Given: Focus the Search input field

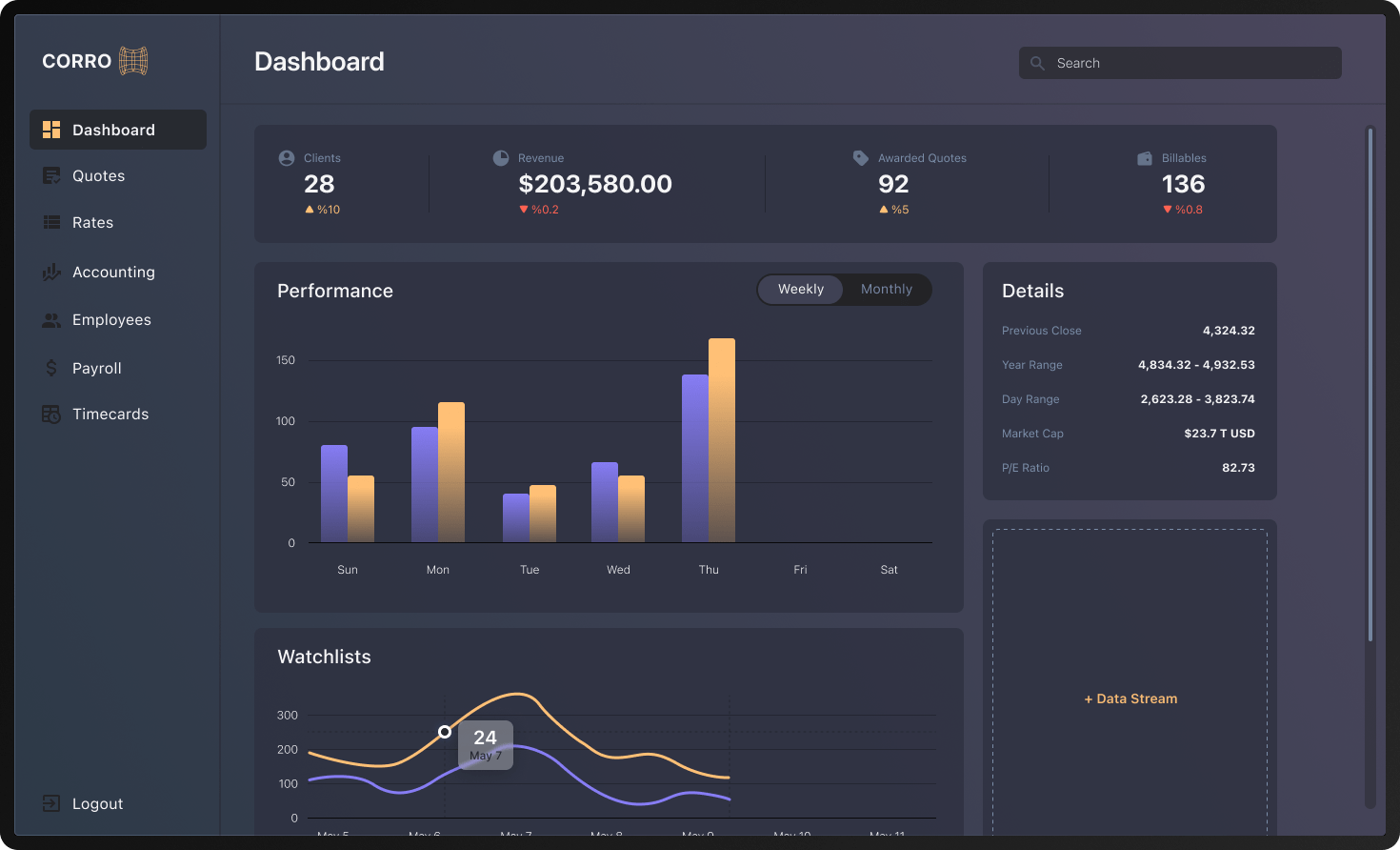Looking at the screenshot, I should (1180, 63).
